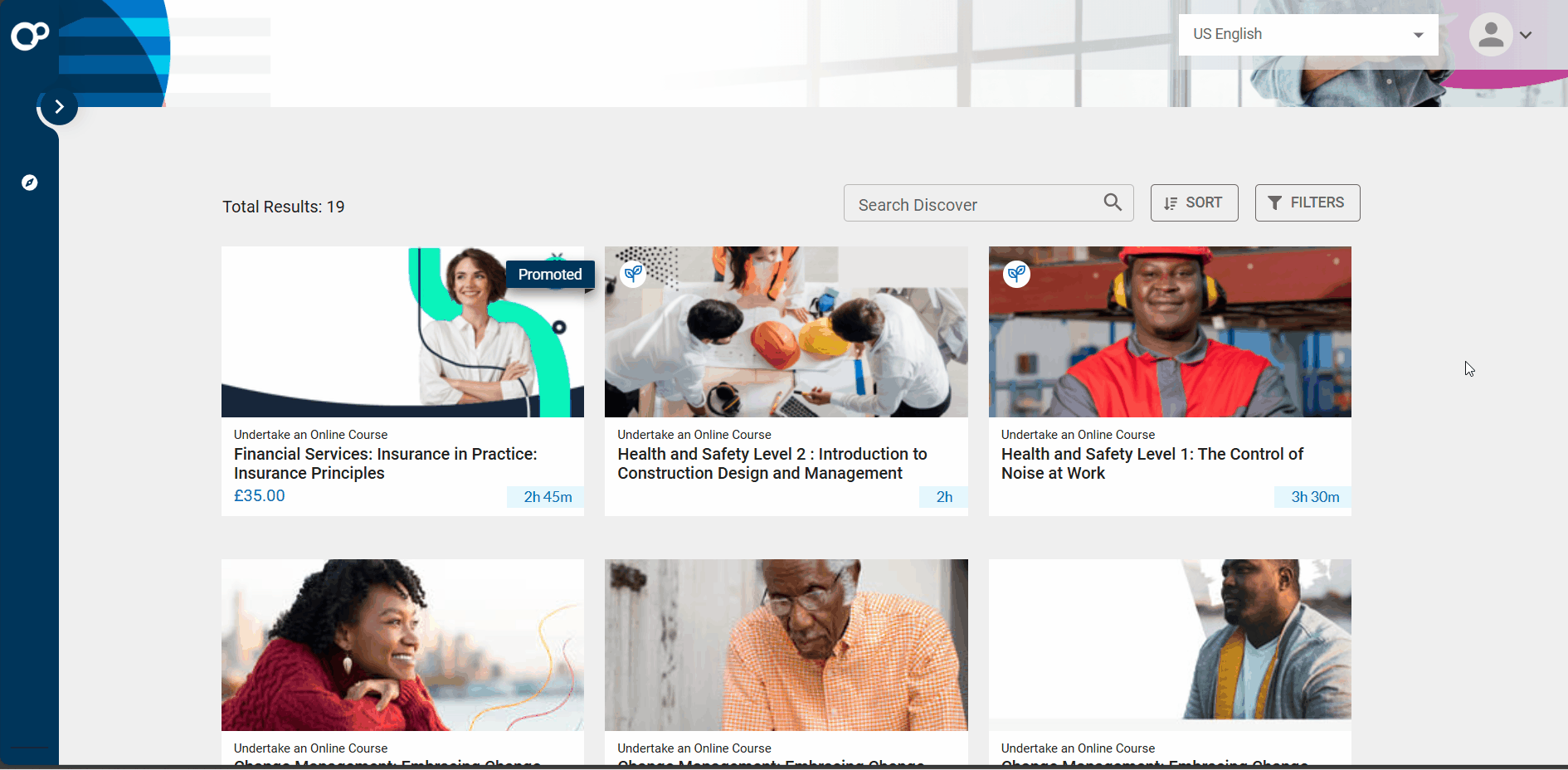Click the thumbnail of the elderly man in the orange shirt

coord(786,645)
